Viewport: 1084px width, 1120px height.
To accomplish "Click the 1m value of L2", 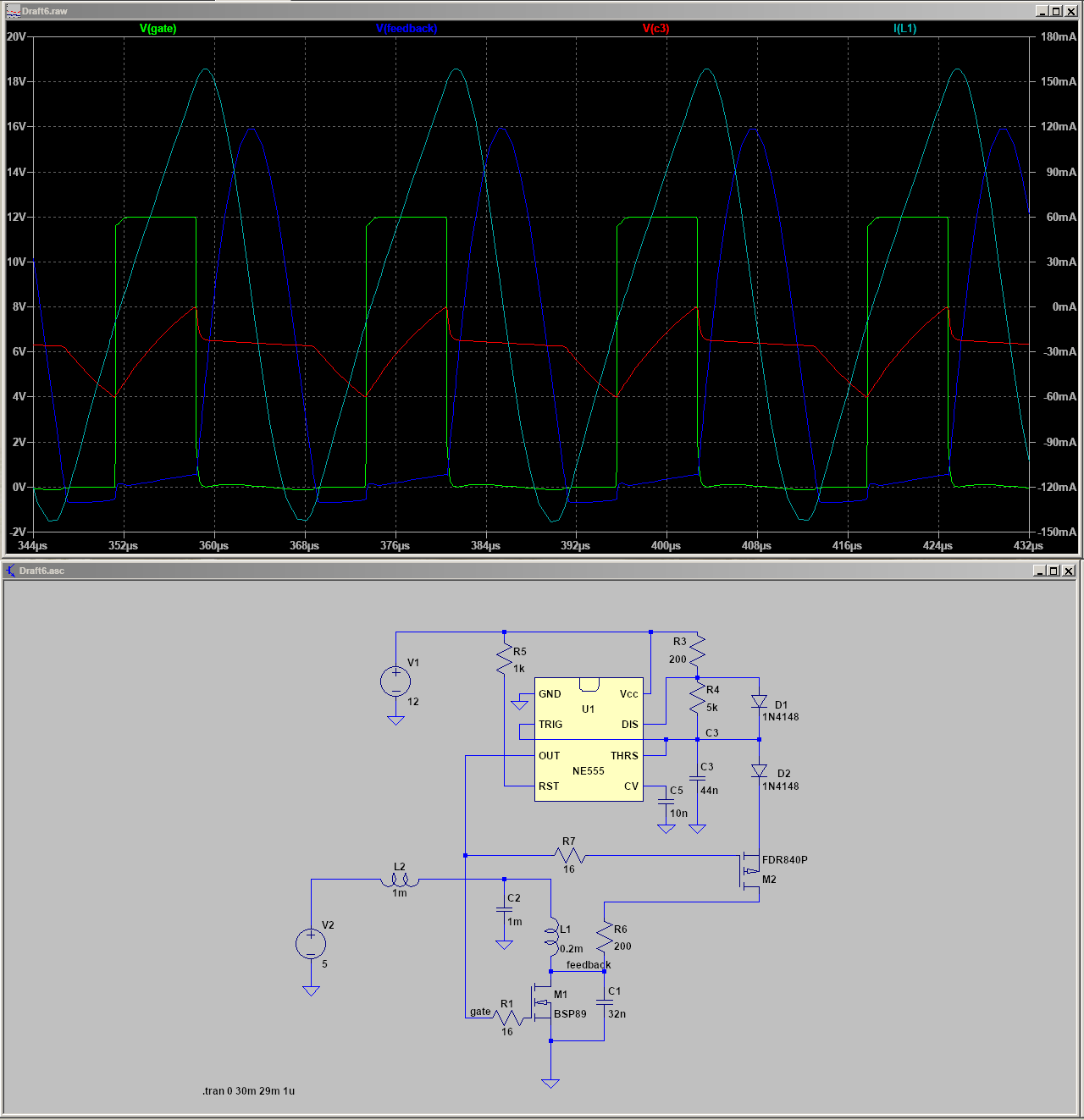I will click(x=400, y=893).
